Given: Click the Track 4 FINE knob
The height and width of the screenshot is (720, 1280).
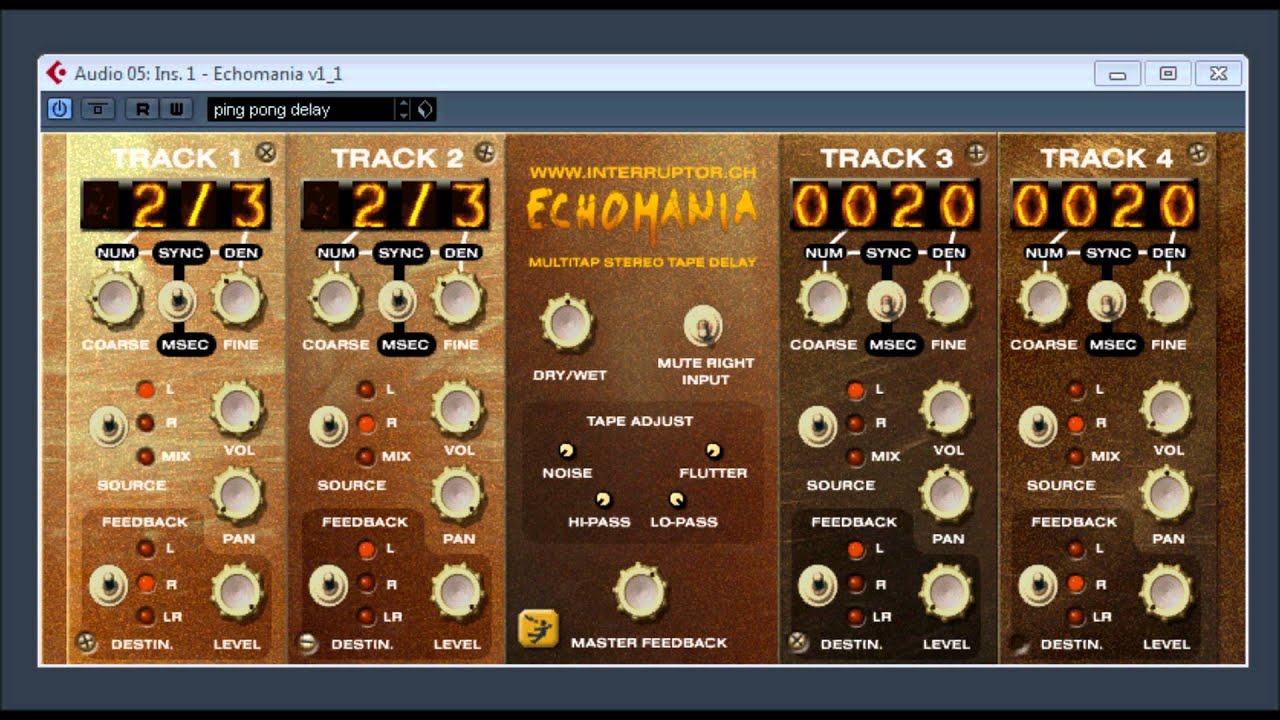Looking at the screenshot, I should (x=1167, y=298).
